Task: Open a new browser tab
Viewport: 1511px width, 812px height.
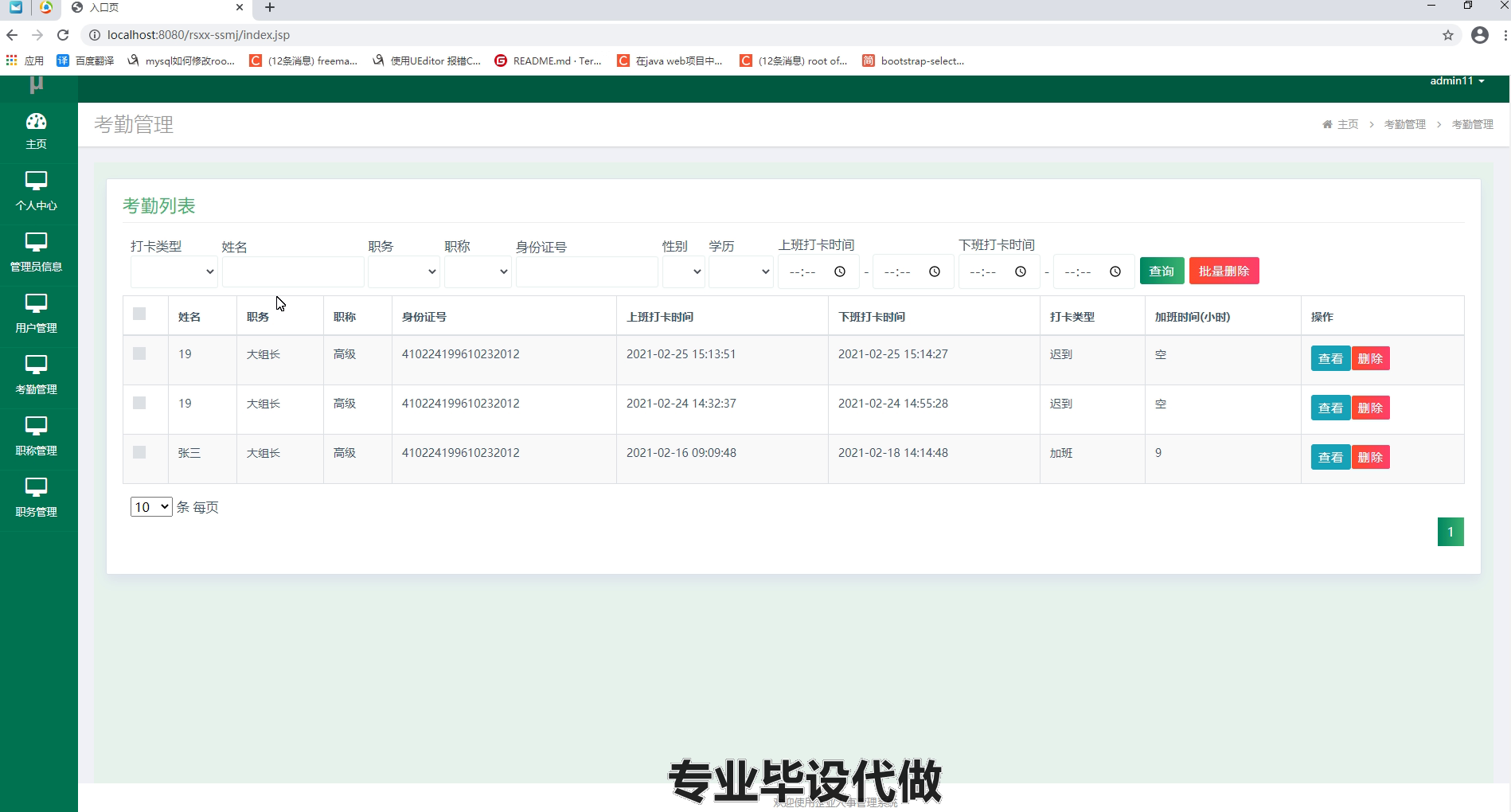Action: point(270,7)
